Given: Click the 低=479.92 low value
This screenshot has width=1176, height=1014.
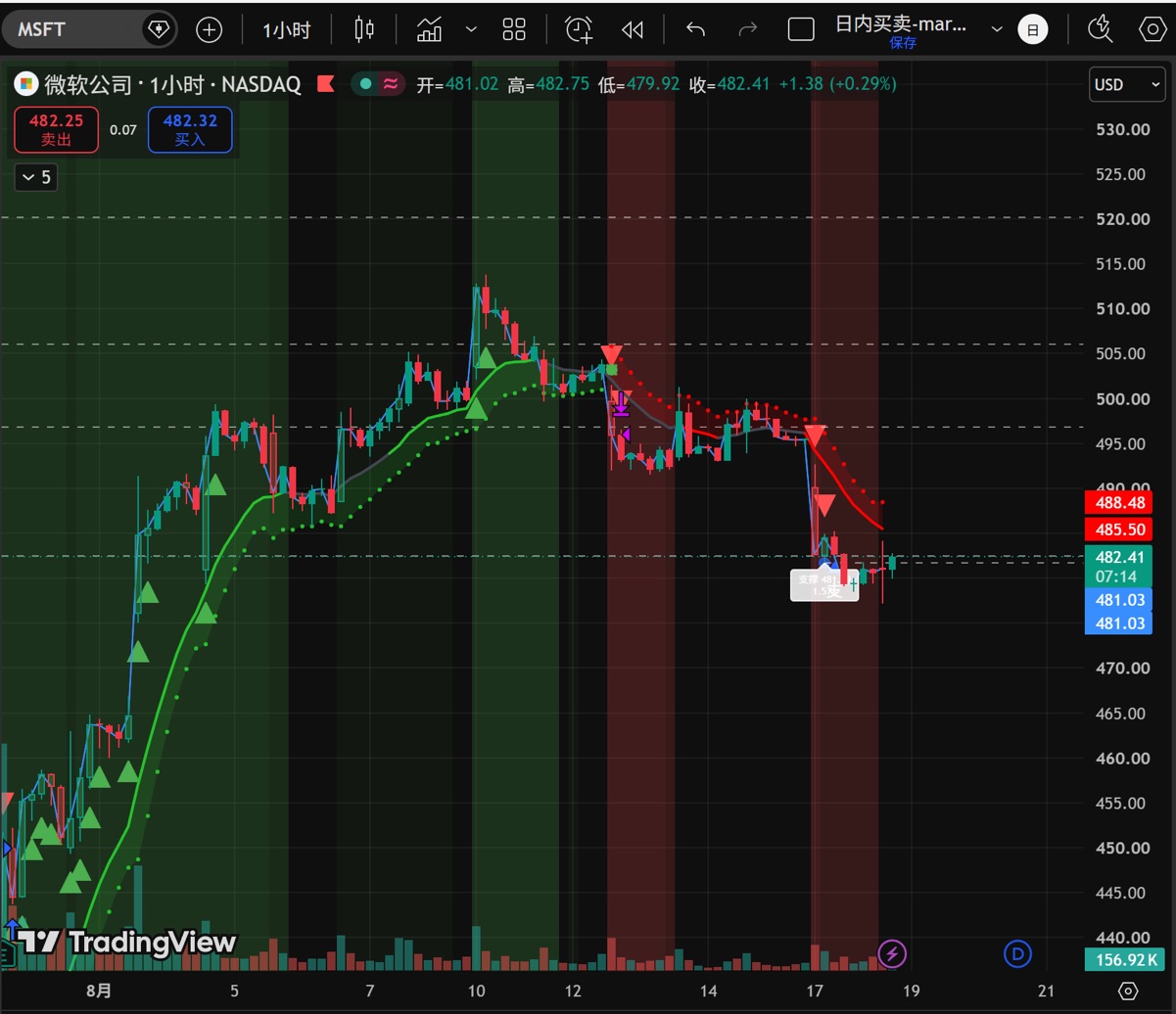Looking at the screenshot, I should point(638,84).
